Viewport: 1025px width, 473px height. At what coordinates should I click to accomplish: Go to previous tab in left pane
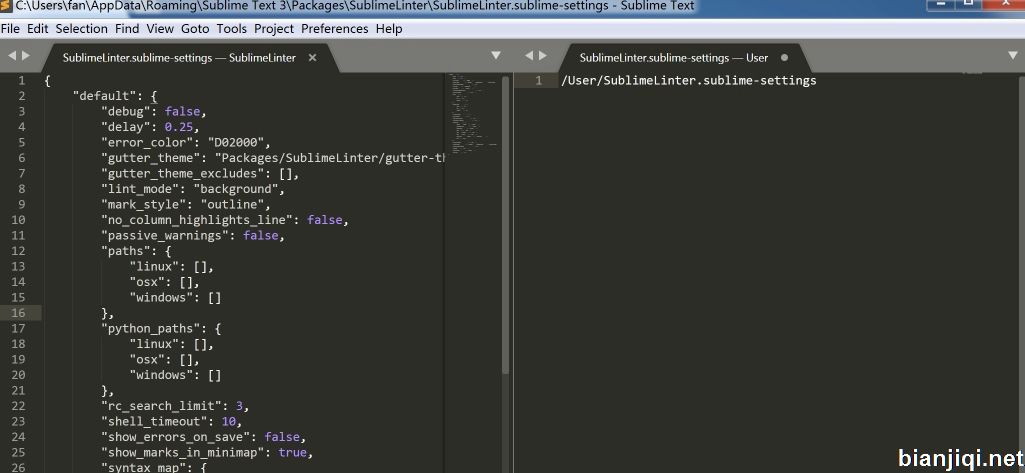[x=12, y=56]
